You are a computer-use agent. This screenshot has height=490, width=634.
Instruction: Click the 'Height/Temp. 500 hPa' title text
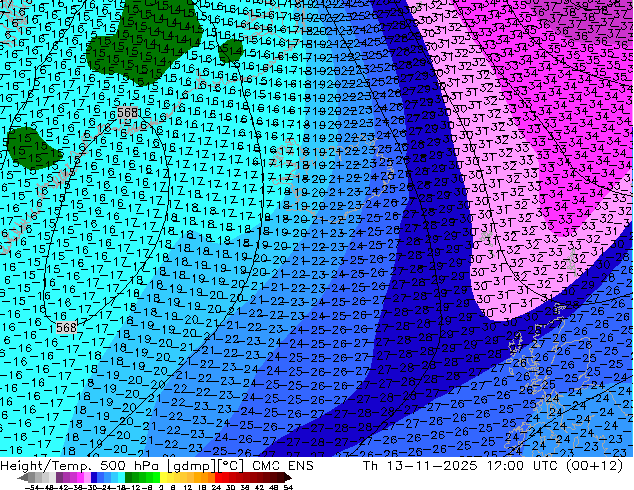(x=81, y=466)
